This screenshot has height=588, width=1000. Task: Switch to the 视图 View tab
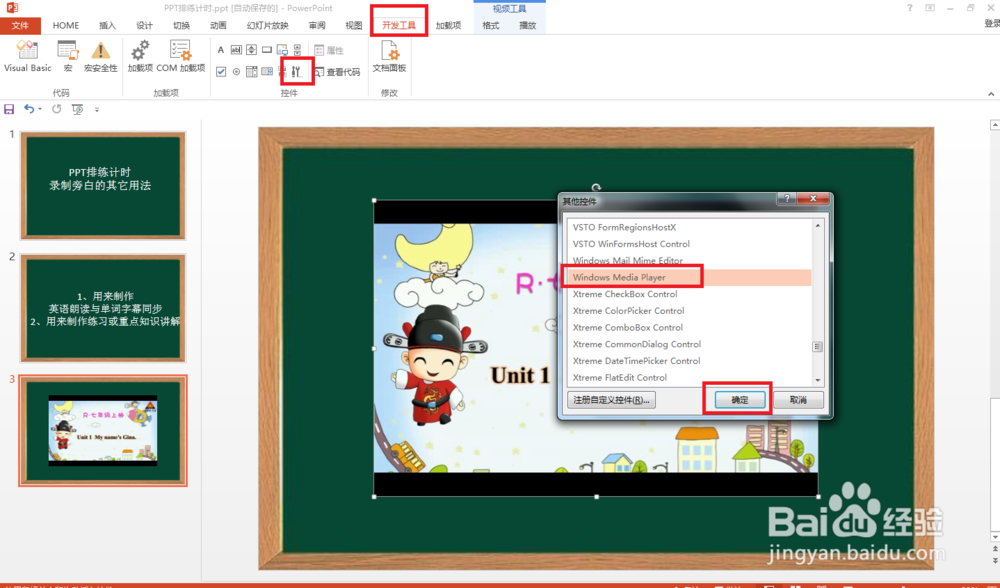coord(353,26)
